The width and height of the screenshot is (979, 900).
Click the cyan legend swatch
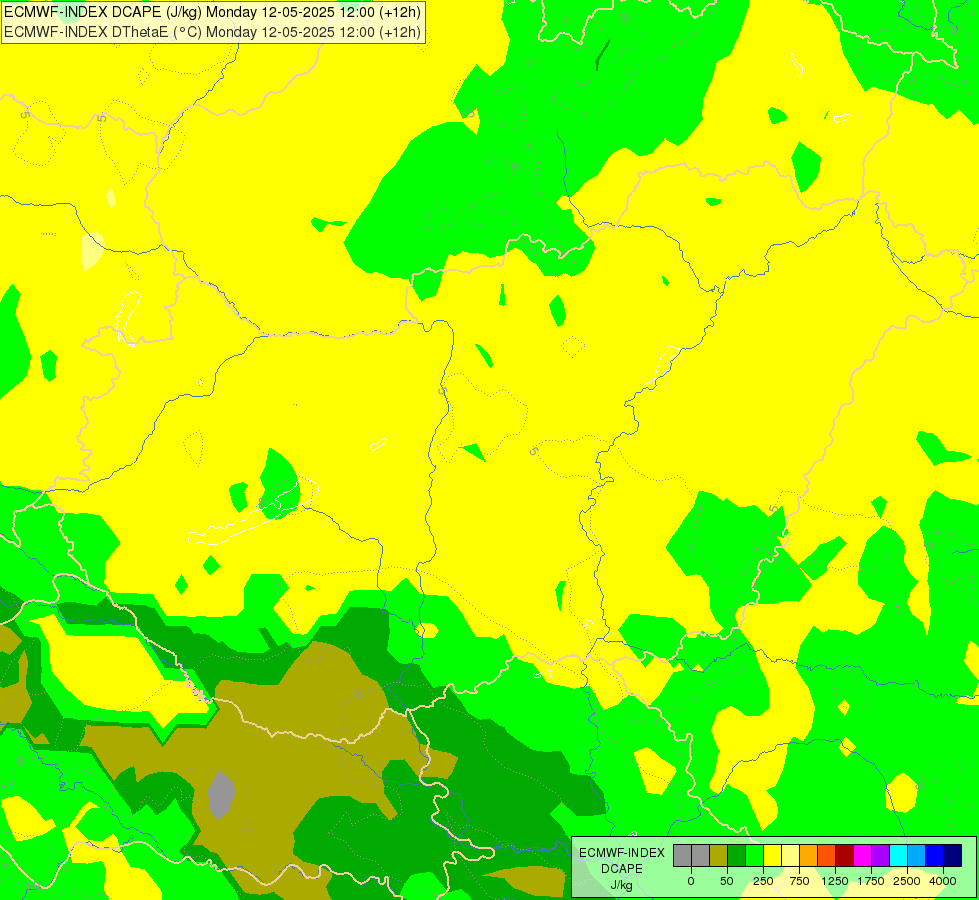click(x=898, y=855)
